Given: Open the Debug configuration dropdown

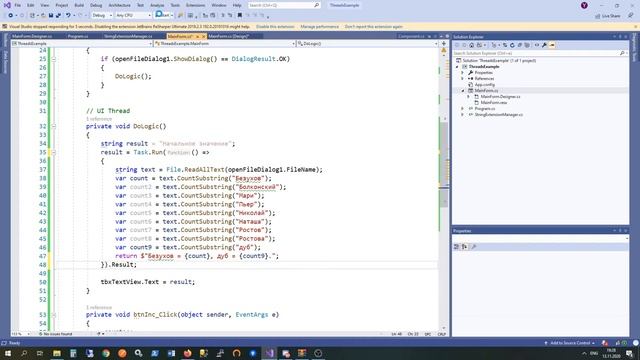Looking at the screenshot, I should pyautogui.click(x=102, y=15).
